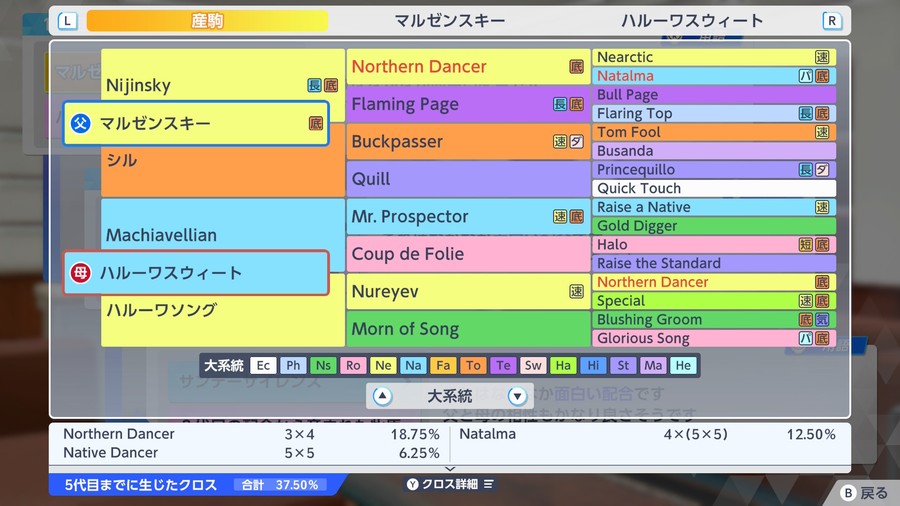This screenshot has height=506, width=900.
Task: Select Busanda row
Action: point(714,151)
